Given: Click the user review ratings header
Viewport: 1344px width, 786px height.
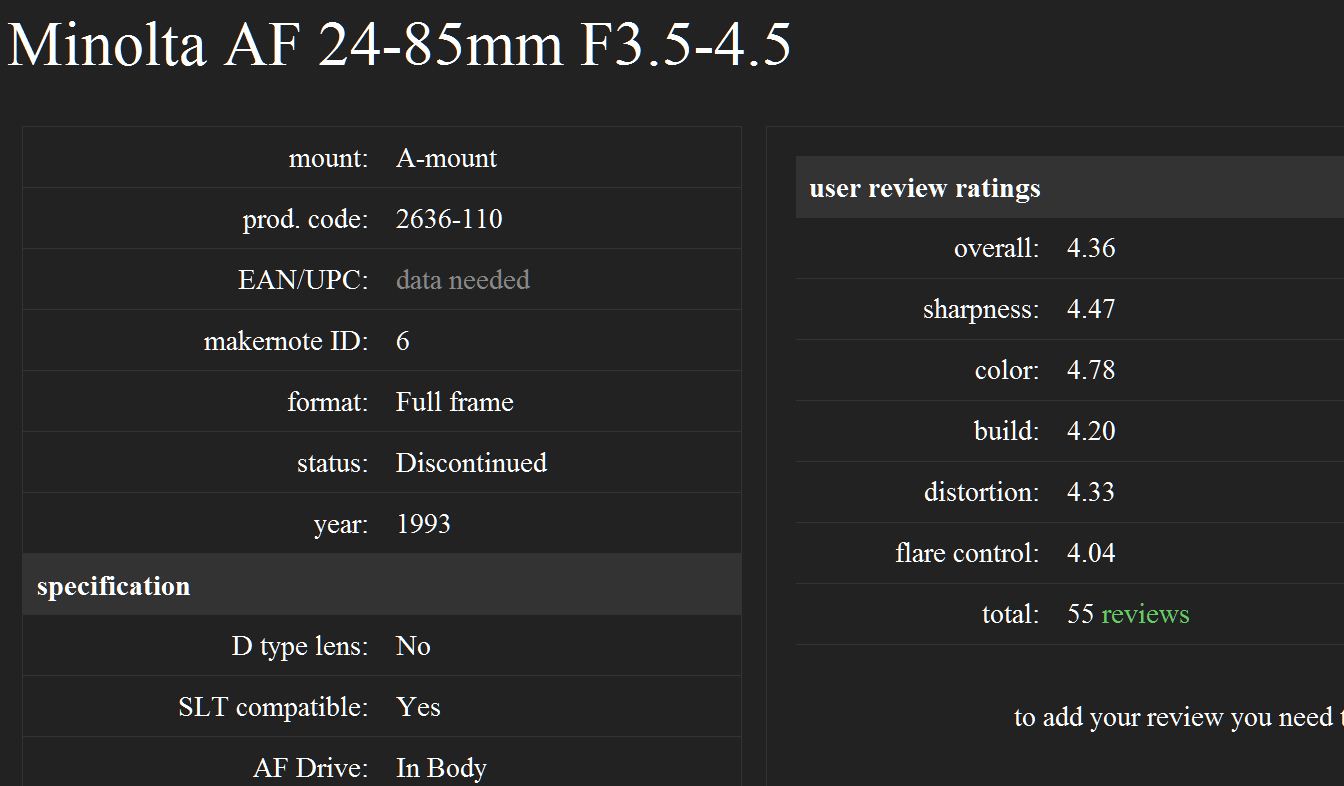Looking at the screenshot, I should click(925, 188).
